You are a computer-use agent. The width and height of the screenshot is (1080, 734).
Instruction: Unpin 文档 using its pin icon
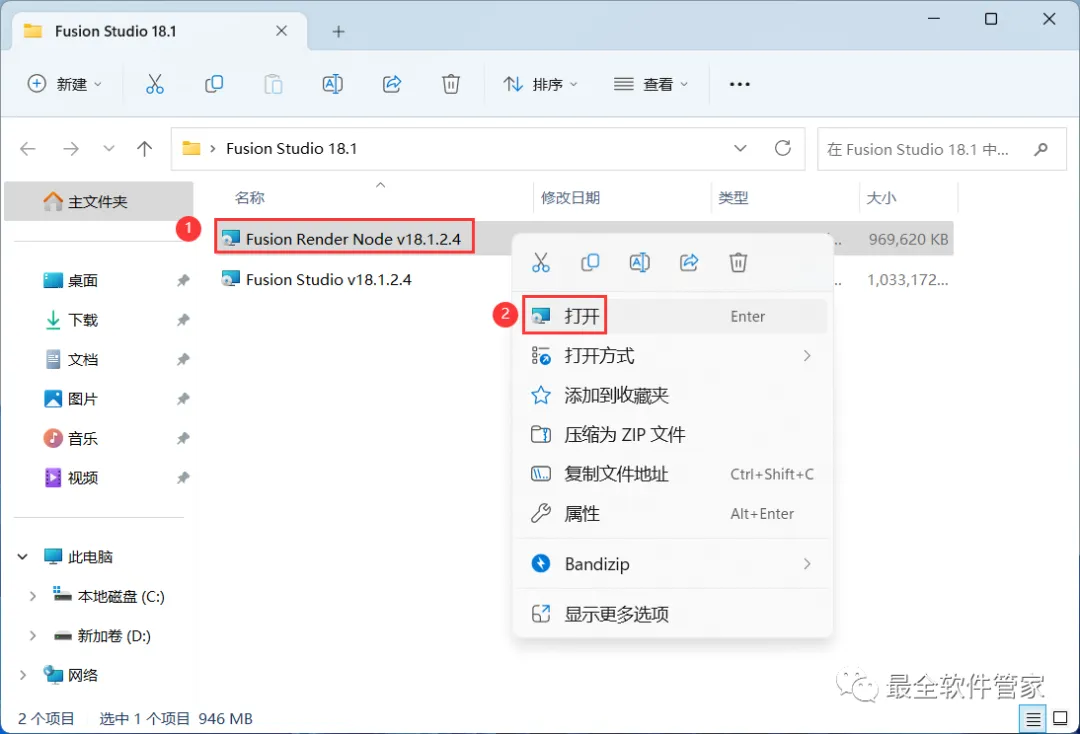[183, 359]
